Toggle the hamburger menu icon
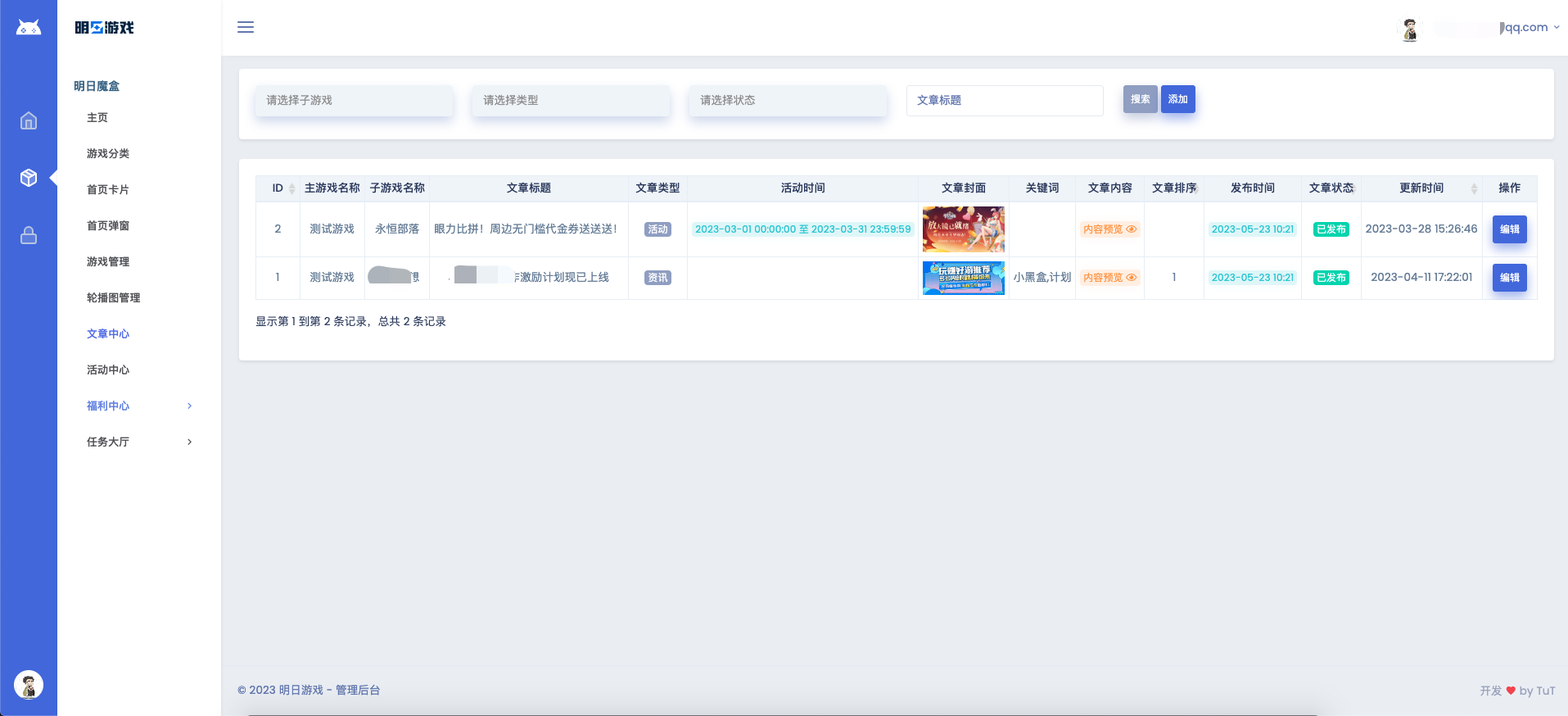 [246, 27]
